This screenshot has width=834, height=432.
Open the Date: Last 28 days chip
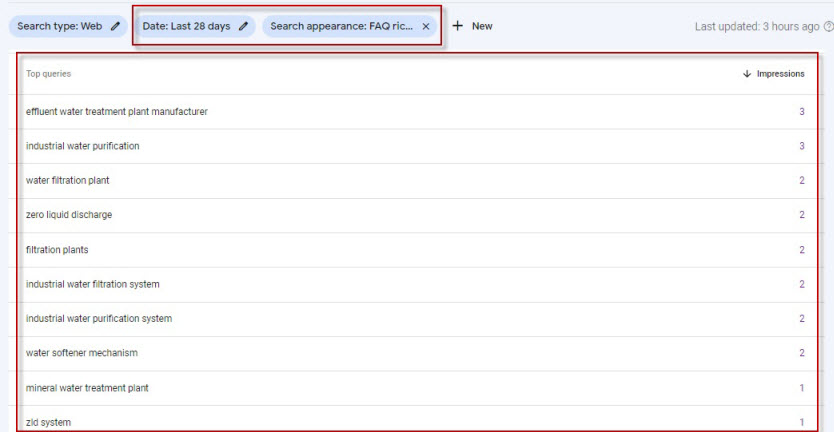coord(195,27)
